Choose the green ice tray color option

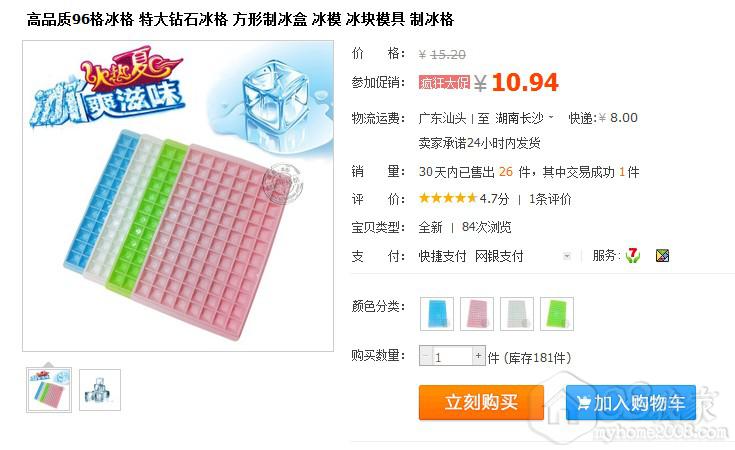point(556,314)
